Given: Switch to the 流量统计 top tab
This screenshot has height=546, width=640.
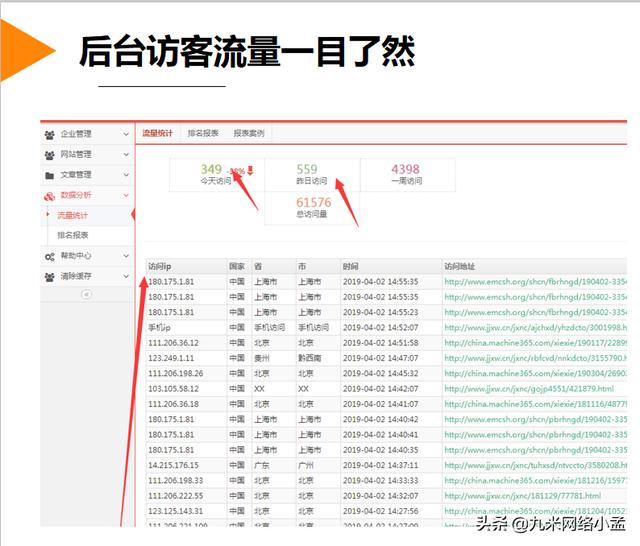Looking at the screenshot, I should pos(158,133).
